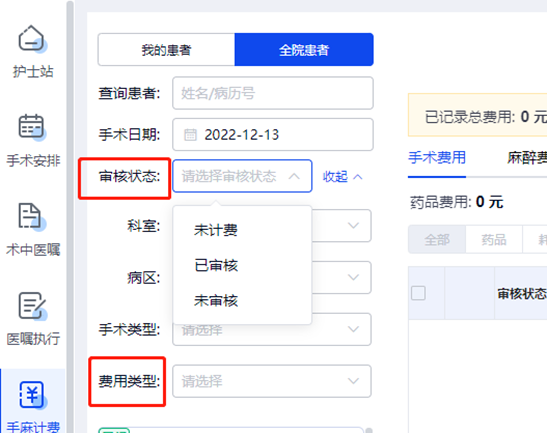Filter list by 药品 button

click(x=494, y=240)
